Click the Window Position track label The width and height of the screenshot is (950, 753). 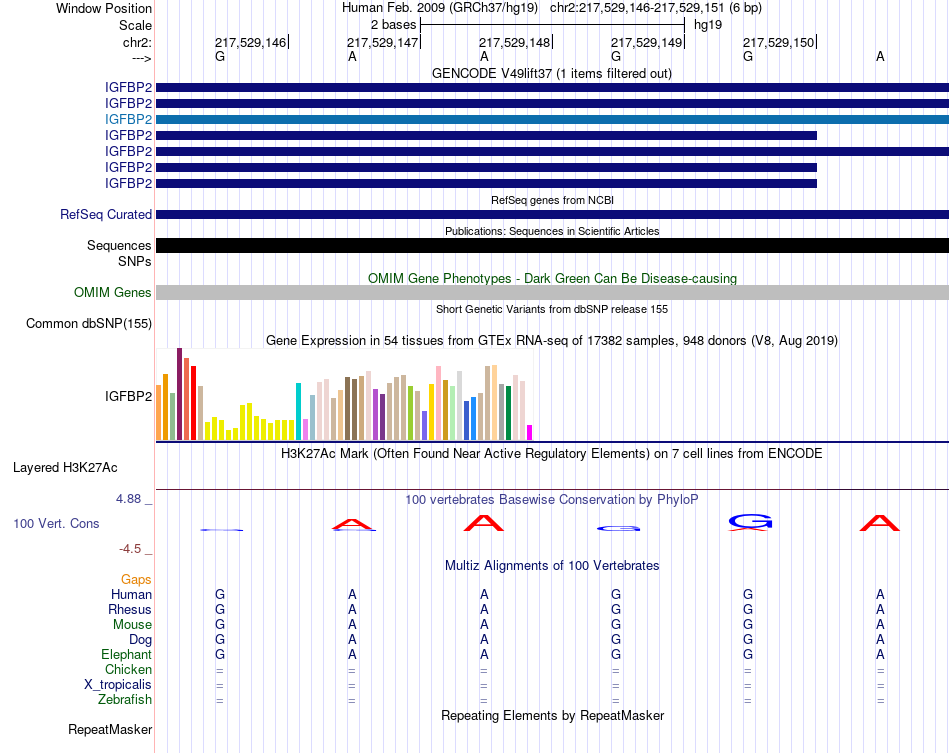click(x=104, y=8)
